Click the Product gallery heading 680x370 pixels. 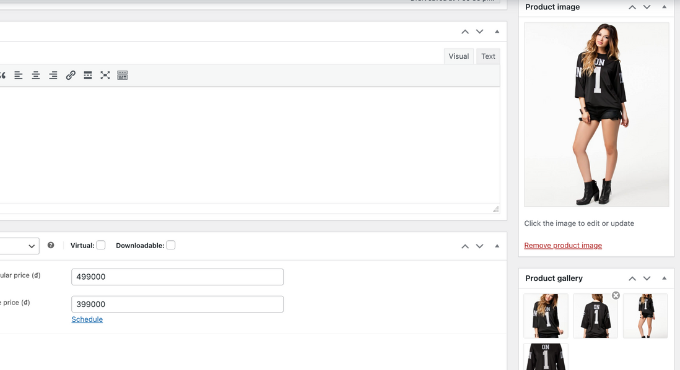click(554, 278)
